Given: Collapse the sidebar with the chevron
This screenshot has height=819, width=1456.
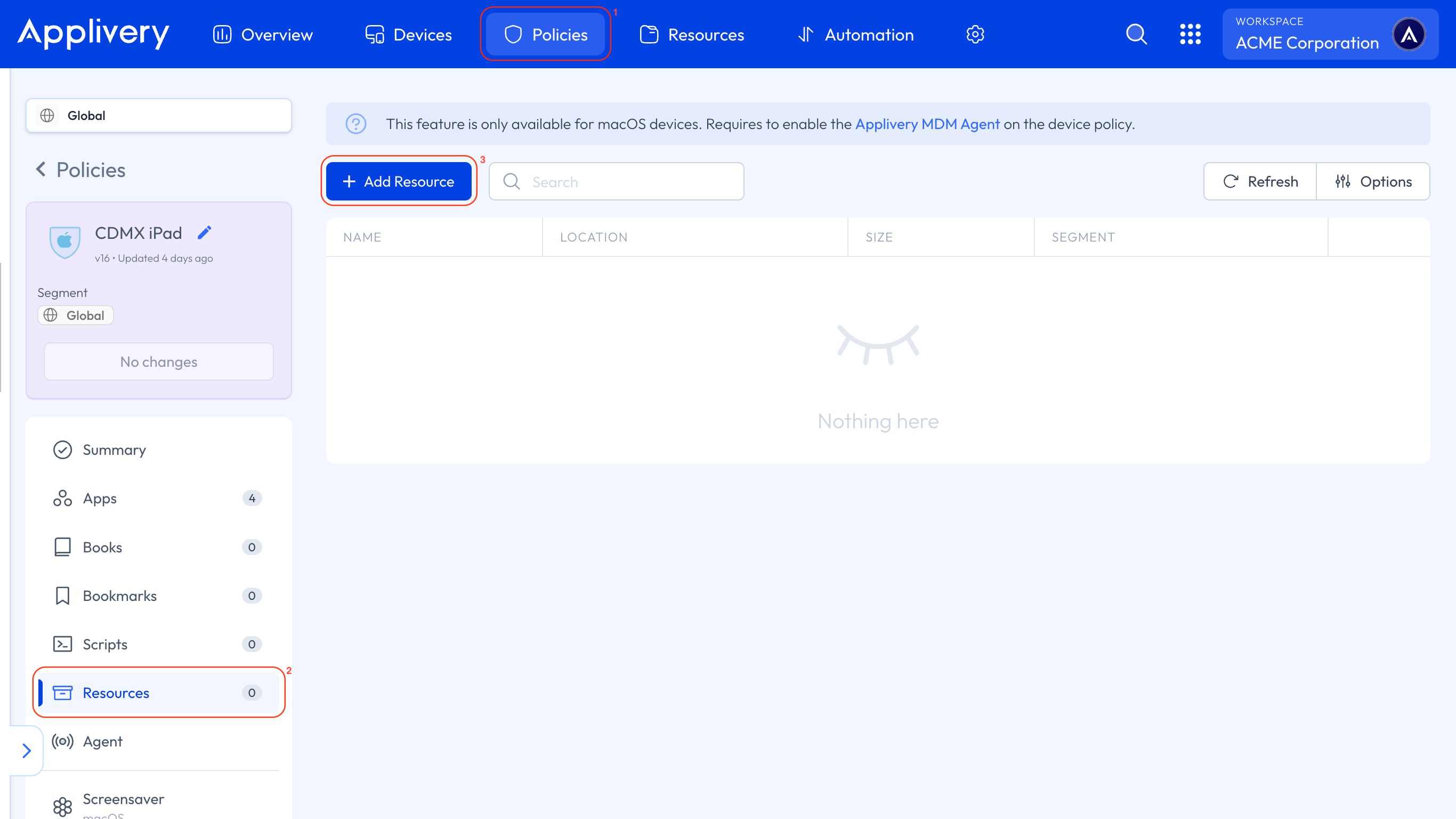Looking at the screenshot, I should click(x=26, y=750).
